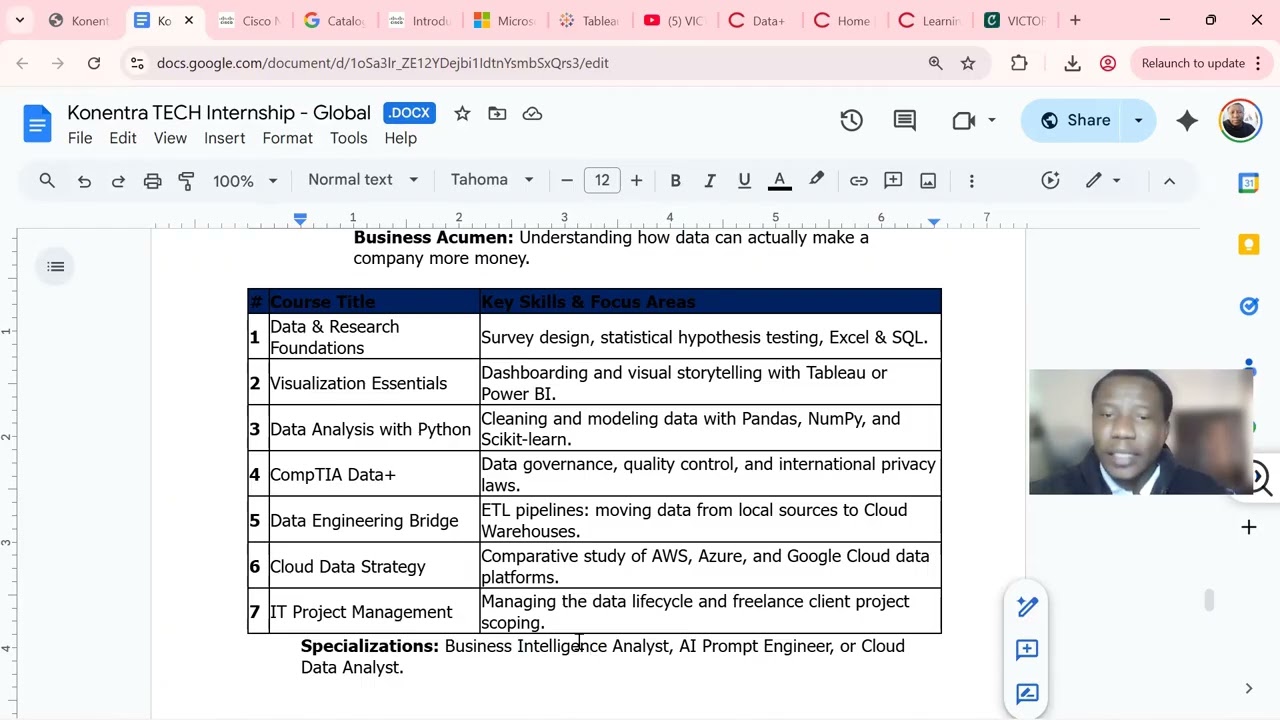
Task: Click the font size field
Action: pos(602,181)
